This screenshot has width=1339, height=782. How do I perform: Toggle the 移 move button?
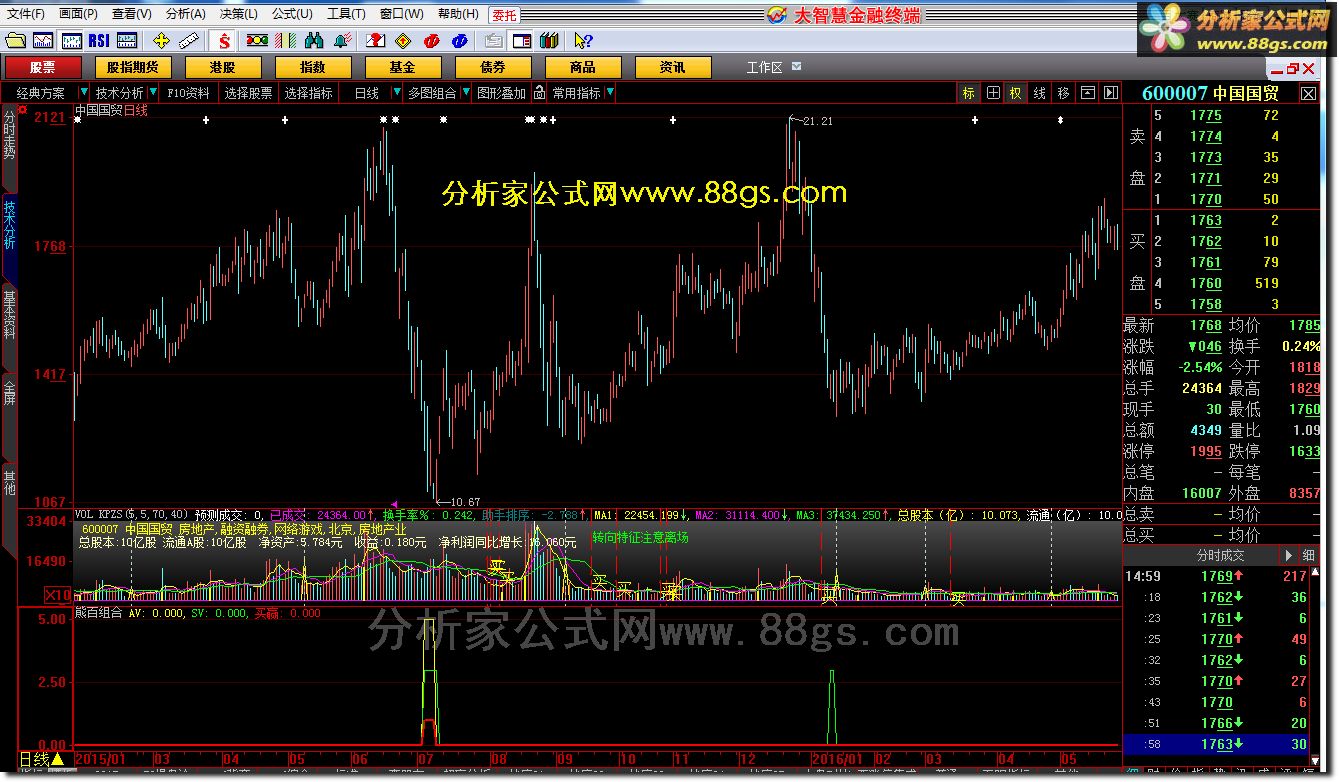tap(1064, 93)
